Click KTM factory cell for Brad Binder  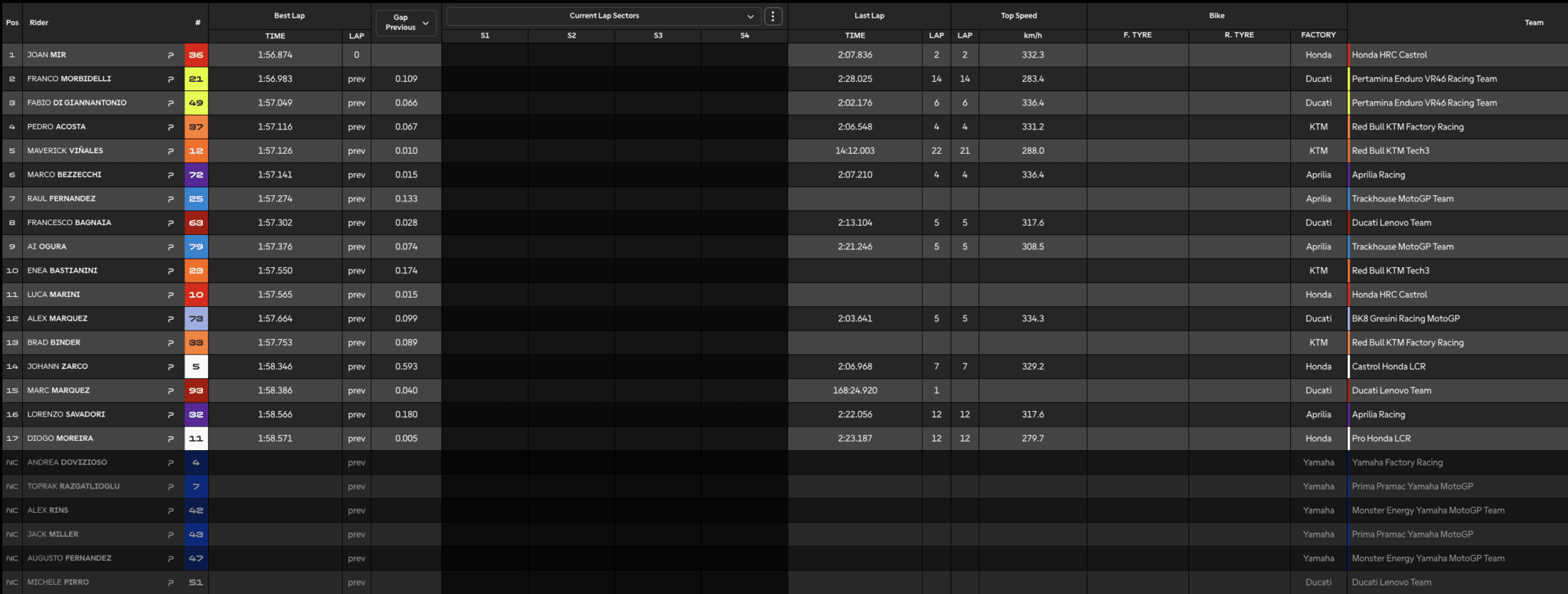click(x=1318, y=343)
